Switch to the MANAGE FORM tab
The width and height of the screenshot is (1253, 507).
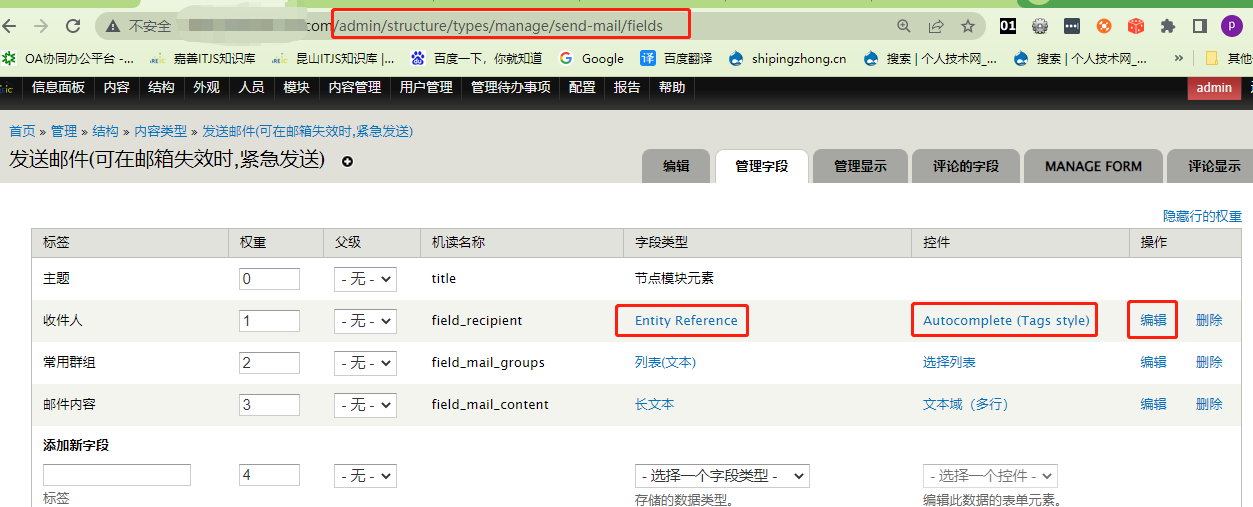point(1093,166)
